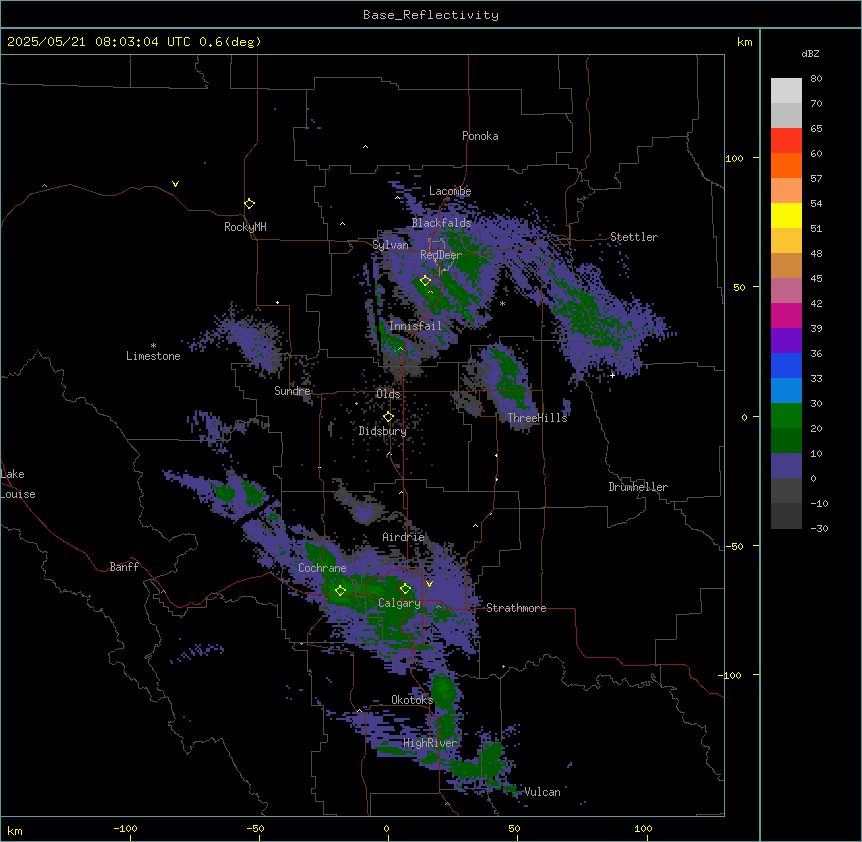Image resolution: width=862 pixels, height=842 pixels.
Task: Select the HighRiver label
Action: tap(430, 743)
